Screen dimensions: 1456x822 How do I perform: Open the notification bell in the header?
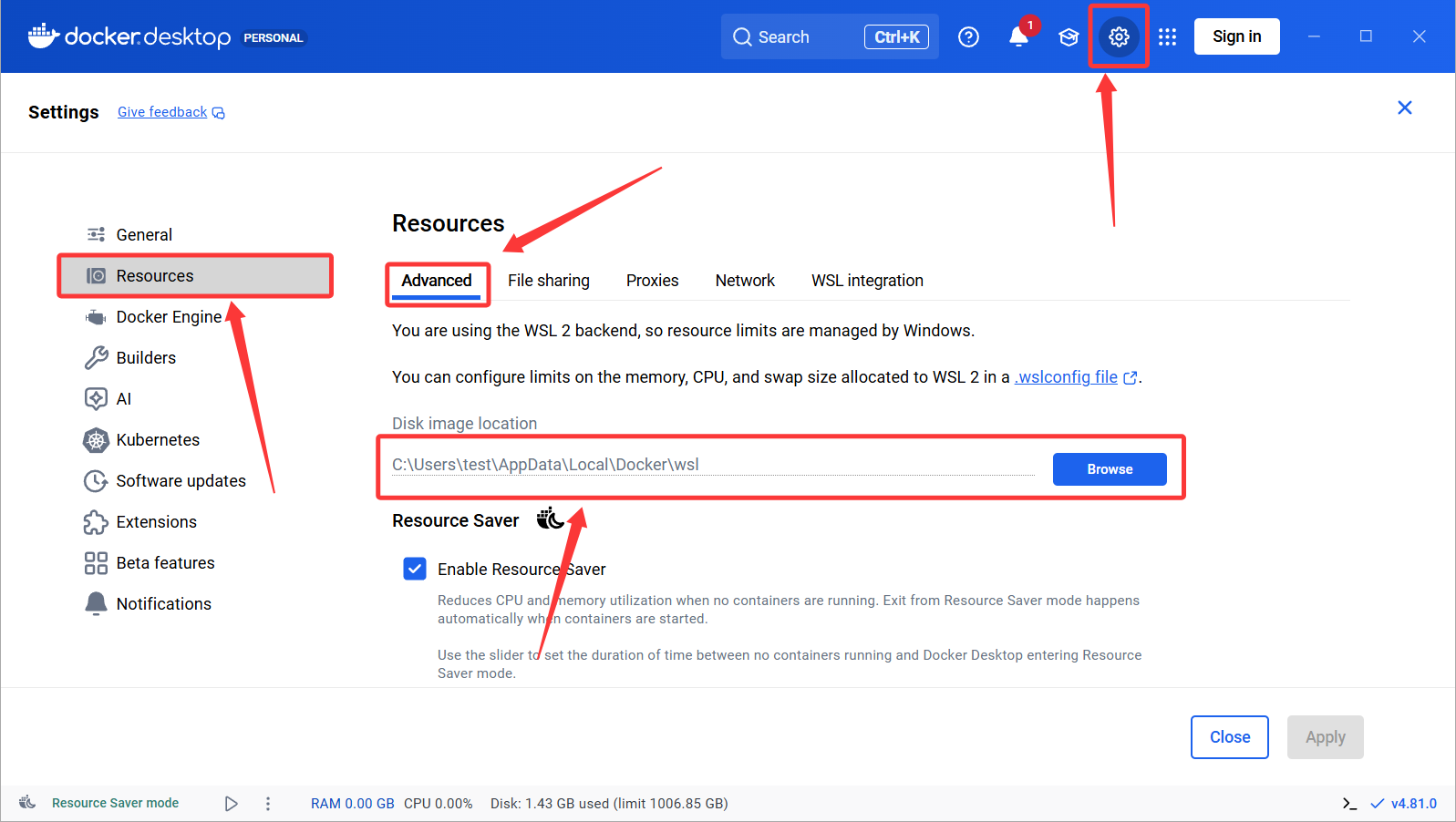pos(1018,36)
